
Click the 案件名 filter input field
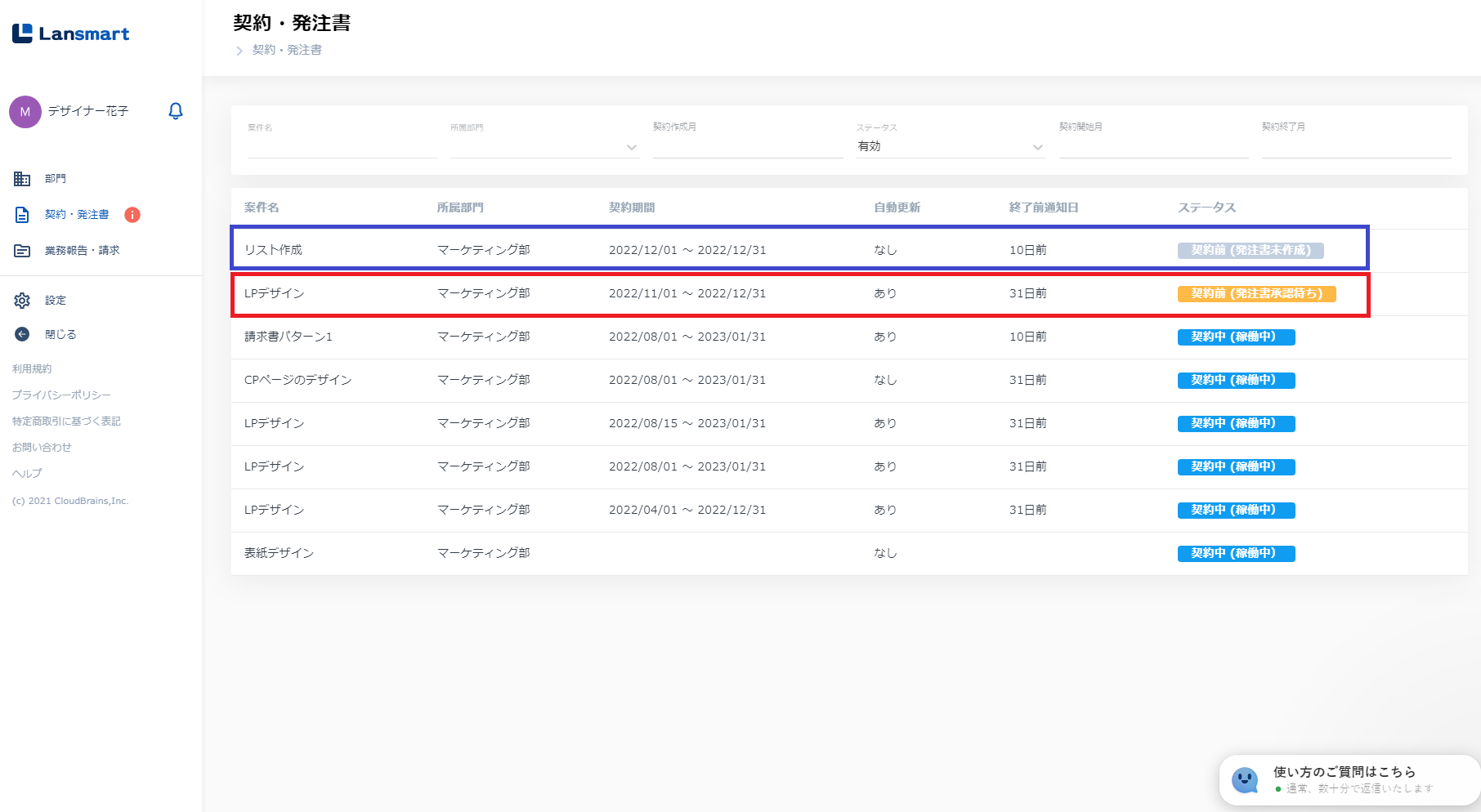pos(342,147)
